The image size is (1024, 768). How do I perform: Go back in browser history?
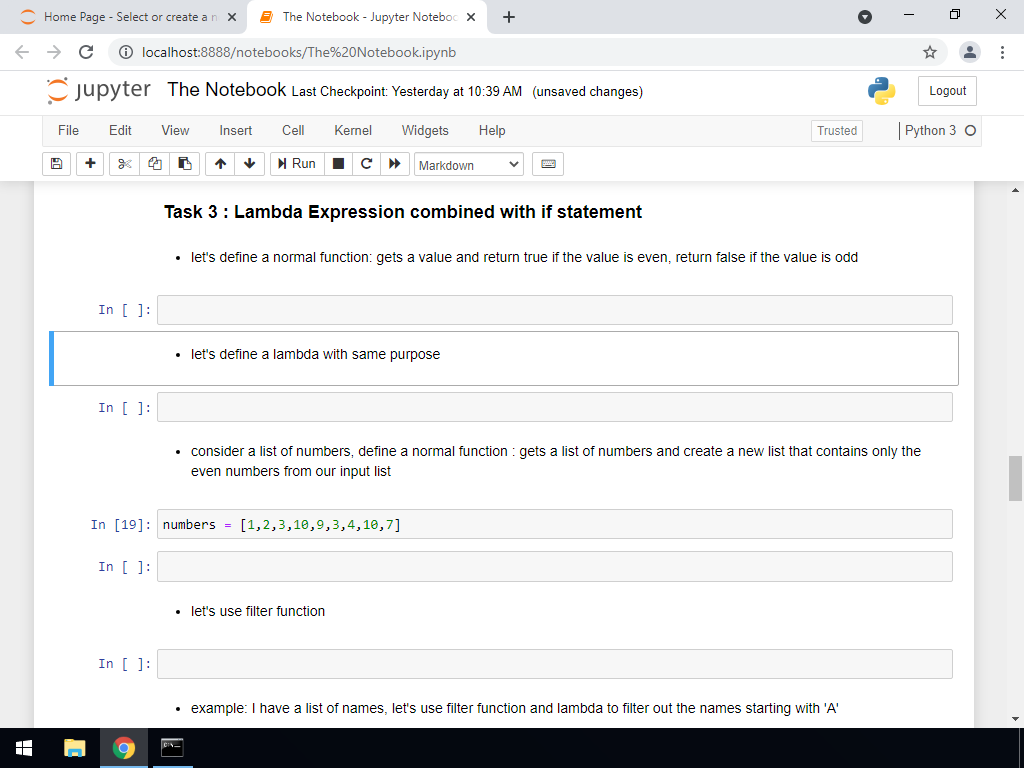22,52
